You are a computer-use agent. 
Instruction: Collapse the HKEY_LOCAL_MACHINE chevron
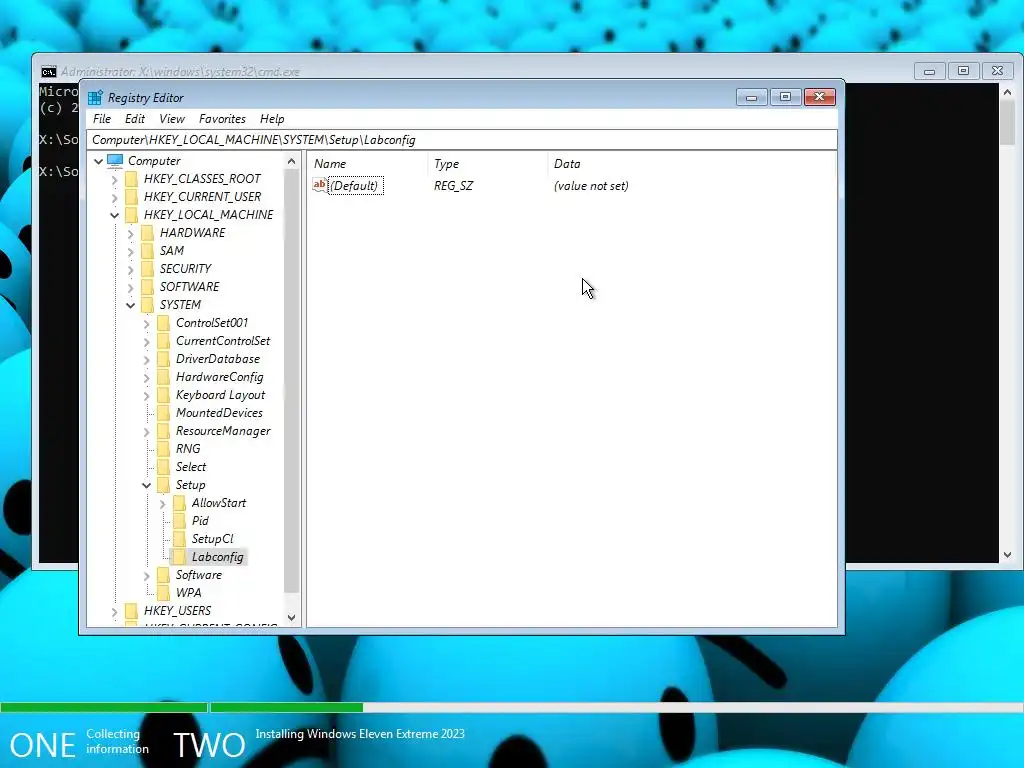pos(114,215)
